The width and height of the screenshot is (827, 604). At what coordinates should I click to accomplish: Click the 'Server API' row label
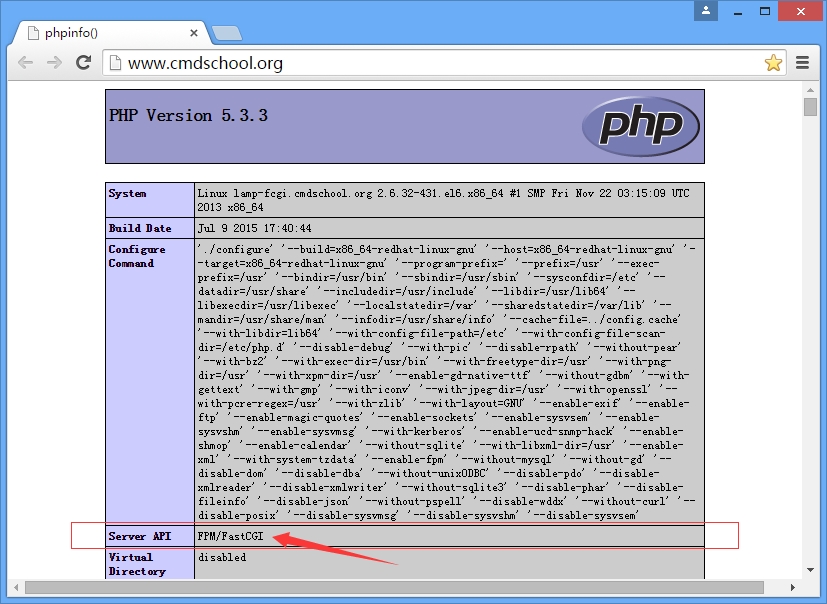click(140, 536)
